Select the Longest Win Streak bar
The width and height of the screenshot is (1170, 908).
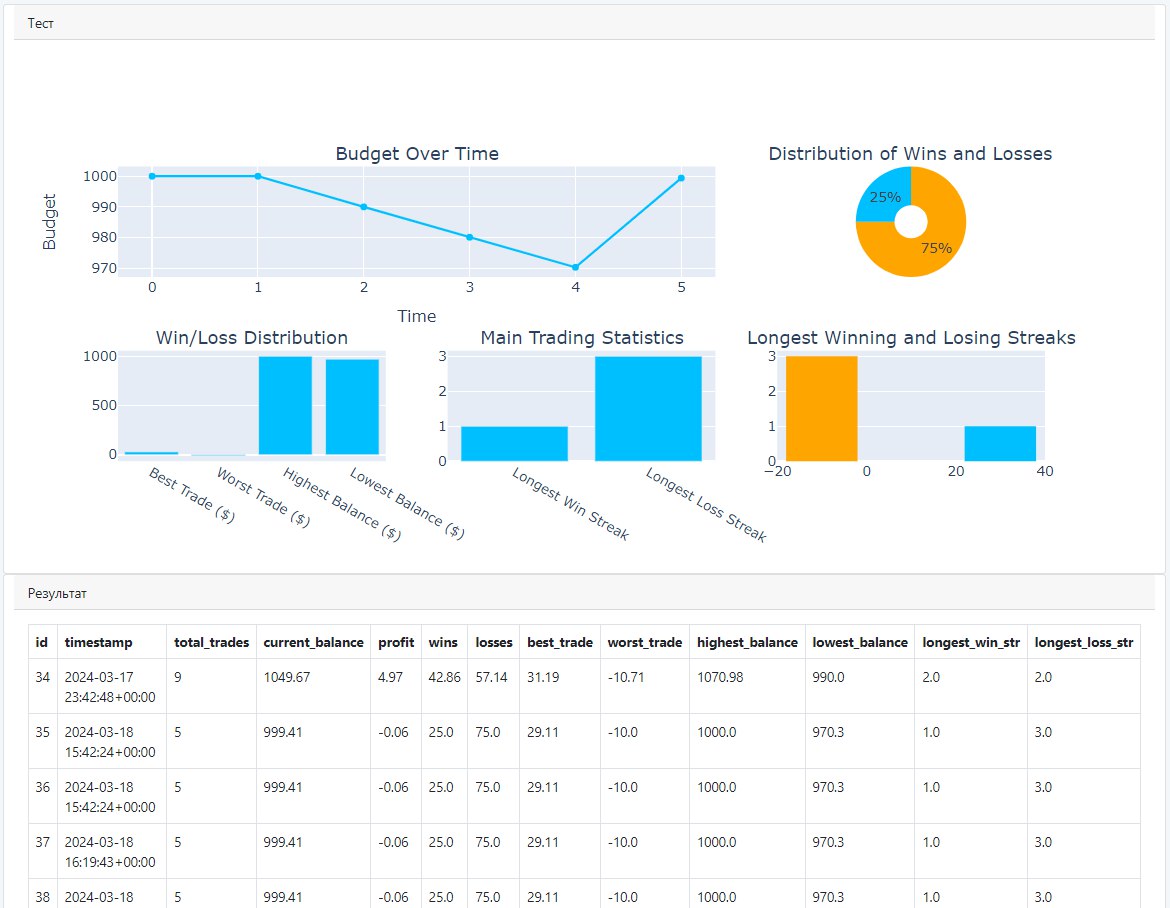514,443
